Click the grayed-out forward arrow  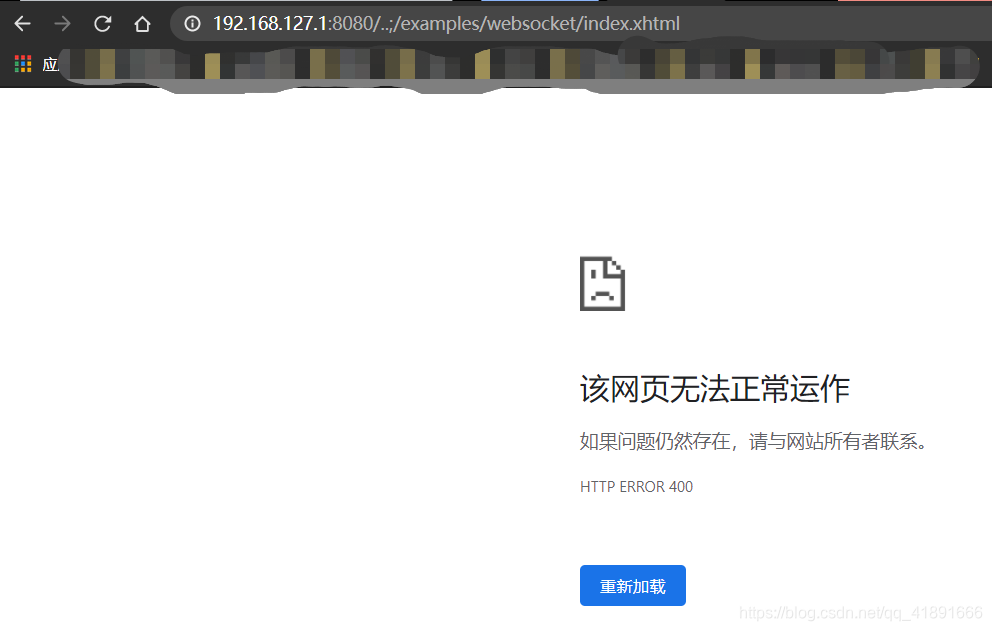63,24
